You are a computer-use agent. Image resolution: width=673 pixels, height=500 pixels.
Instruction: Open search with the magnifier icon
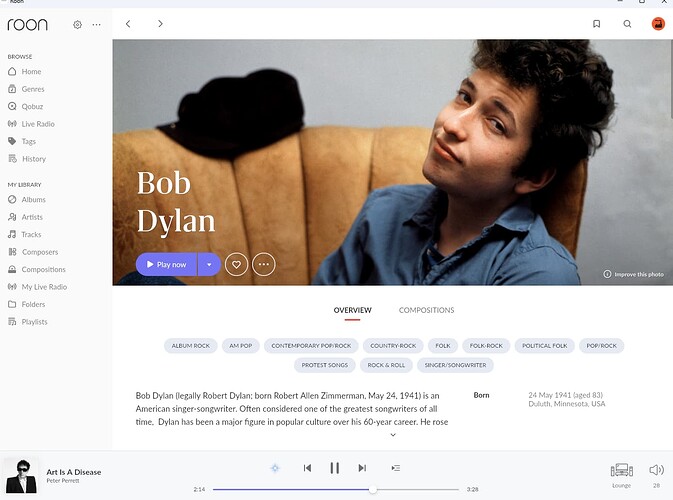(627, 24)
